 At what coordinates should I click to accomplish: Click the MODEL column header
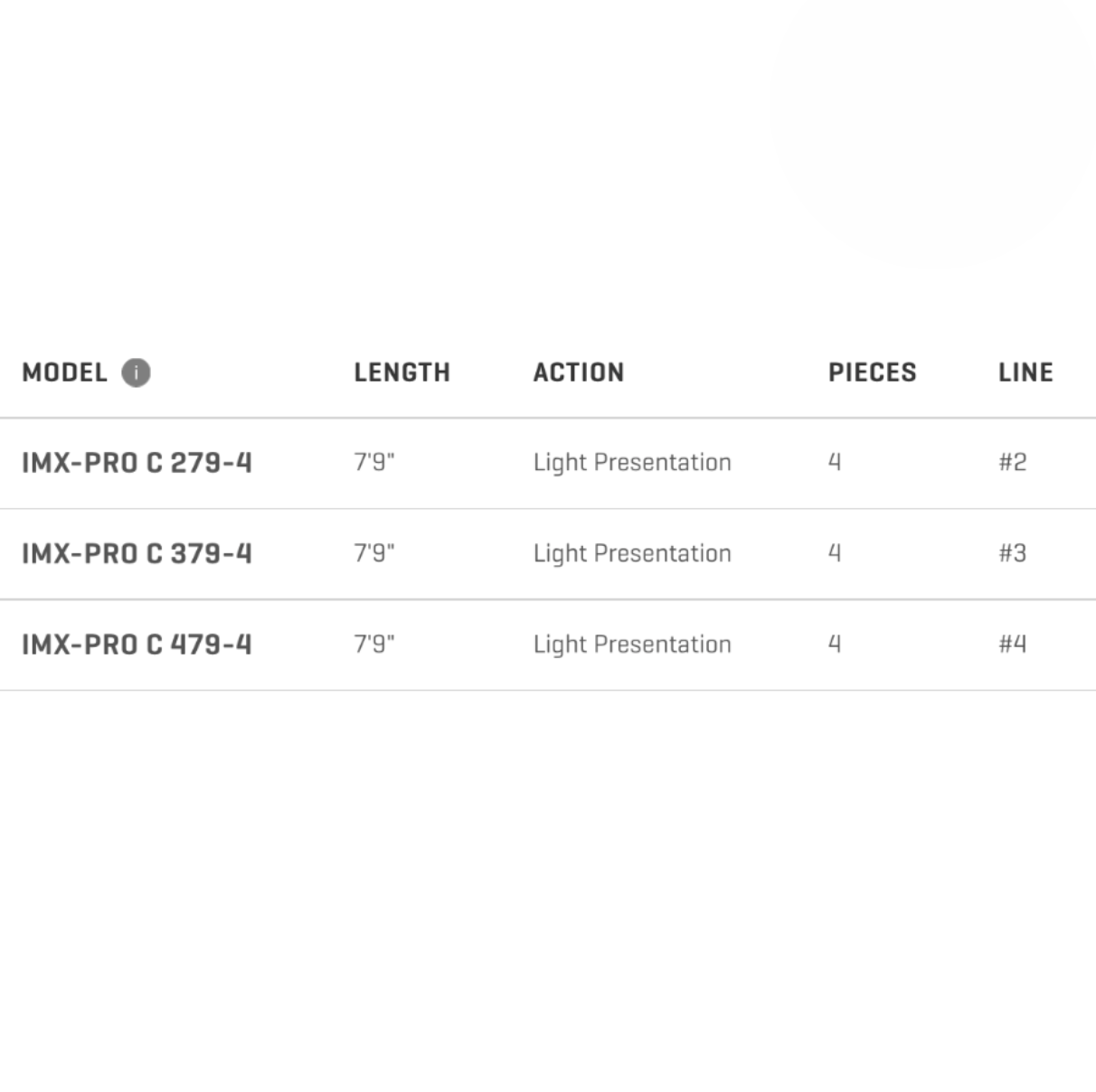pyautogui.click(x=64, y=372)
